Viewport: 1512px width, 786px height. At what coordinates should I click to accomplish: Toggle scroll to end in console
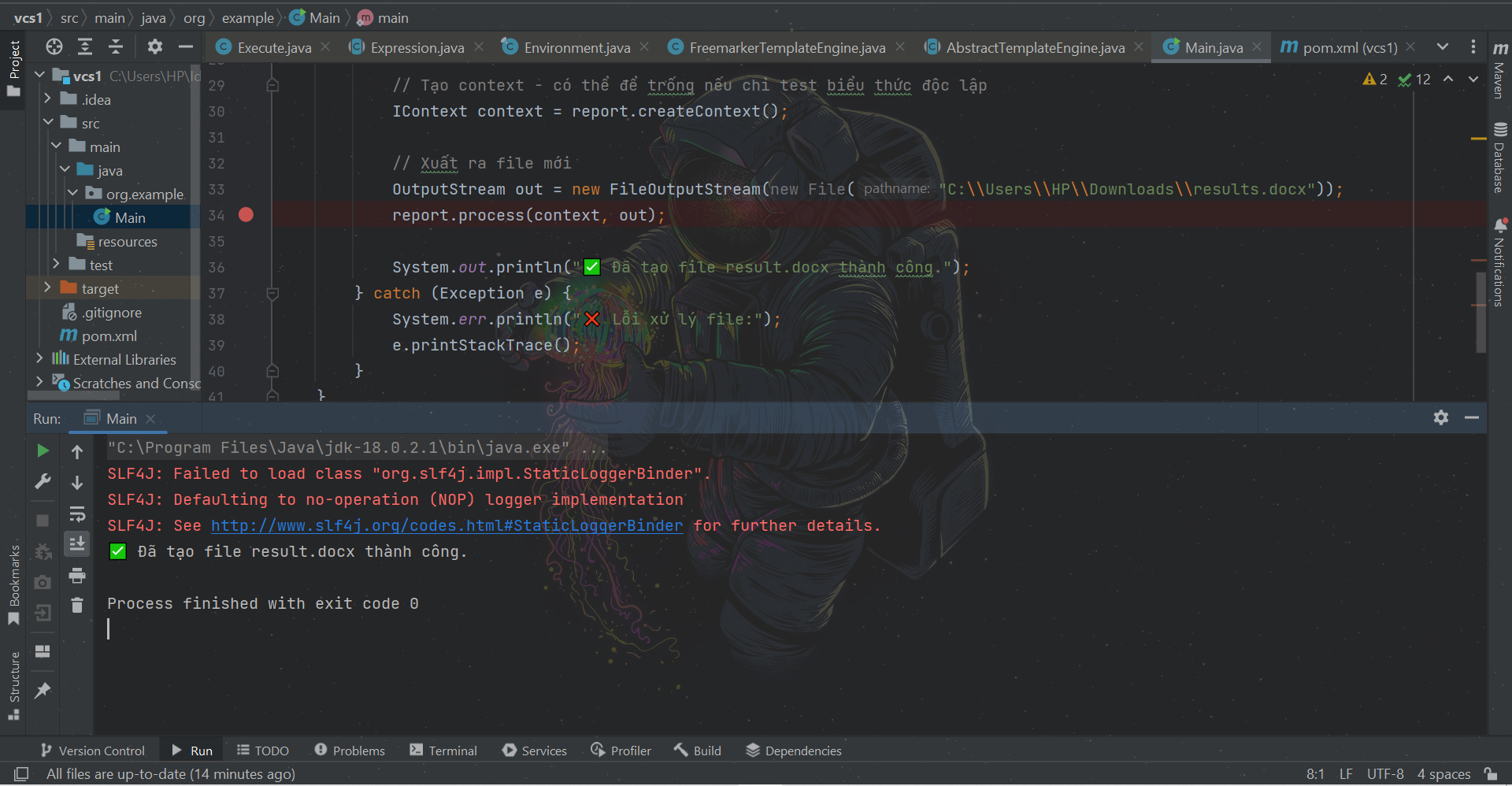click(77, 544)
